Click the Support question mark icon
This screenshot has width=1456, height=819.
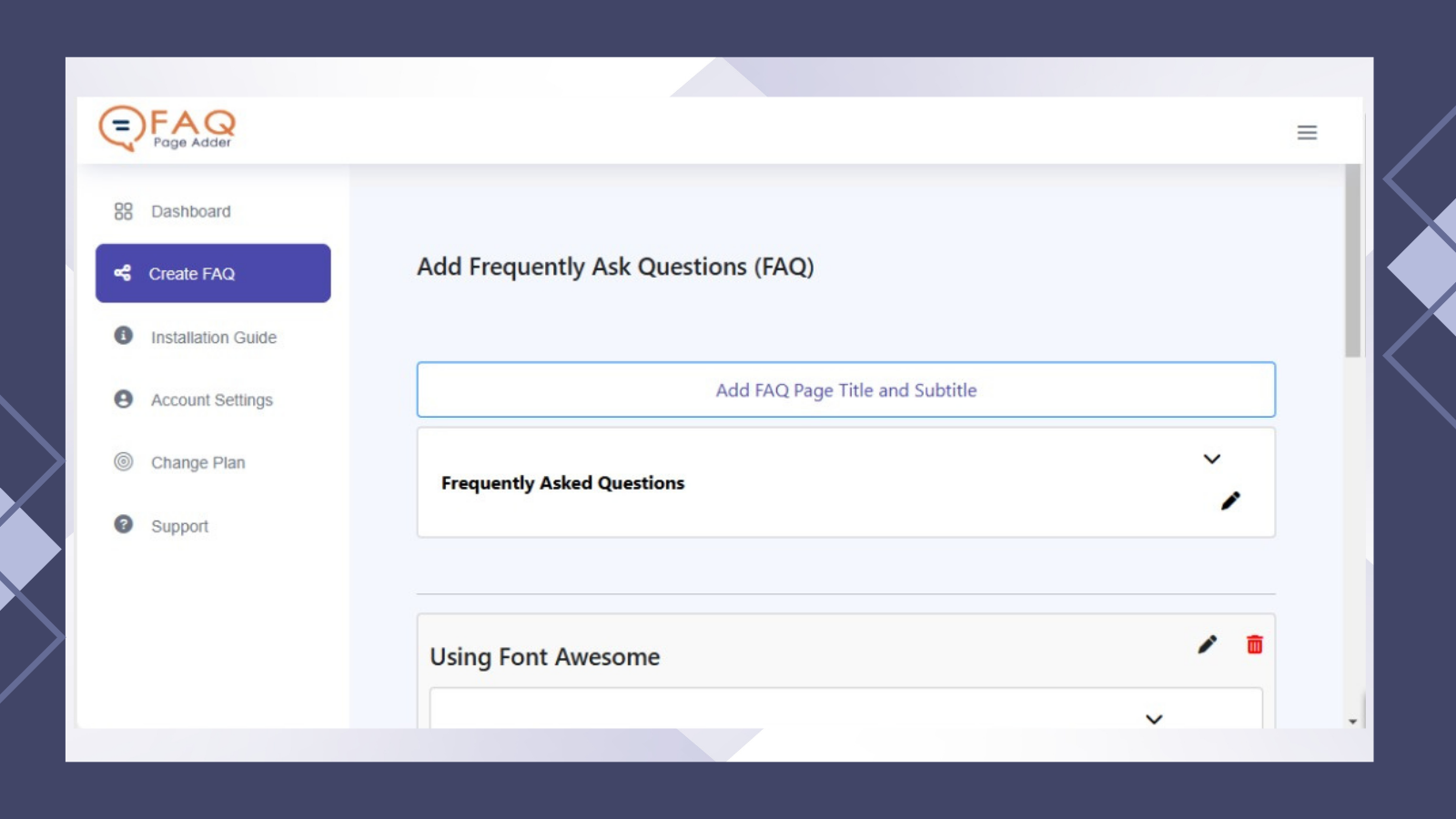124,525
